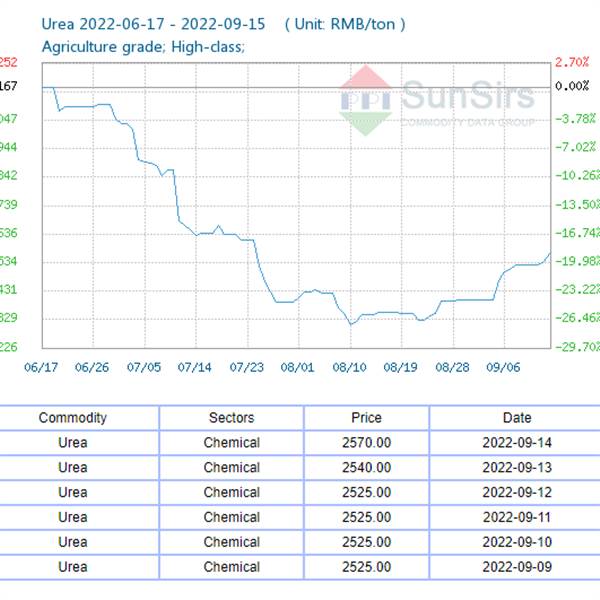This screenshot has width=600, height=600.
Task: Select the 2525.00 price for 2022-09-12
Action: (367, 492)
